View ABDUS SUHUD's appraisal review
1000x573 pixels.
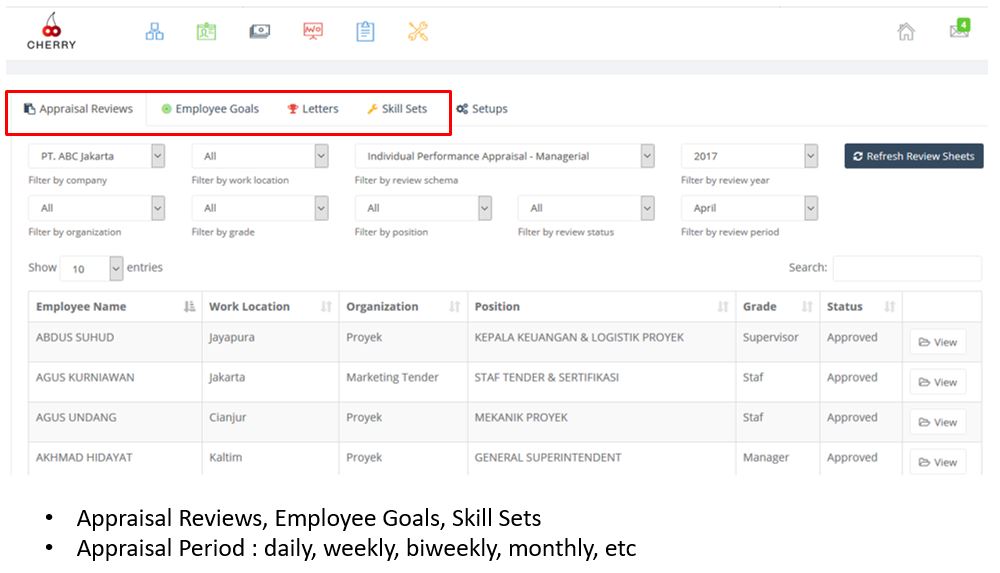[x=937, y=342]
